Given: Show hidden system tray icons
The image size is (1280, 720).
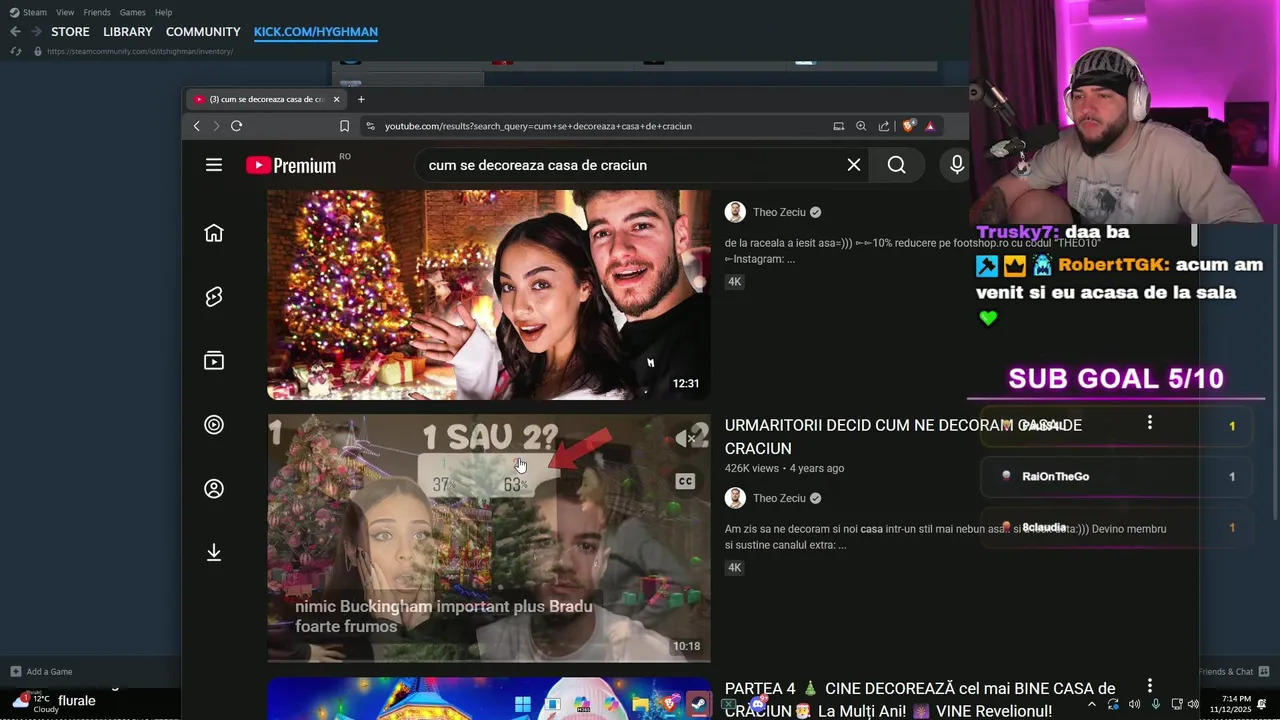Looking at the screenshot, I should tap(1091, 704).
